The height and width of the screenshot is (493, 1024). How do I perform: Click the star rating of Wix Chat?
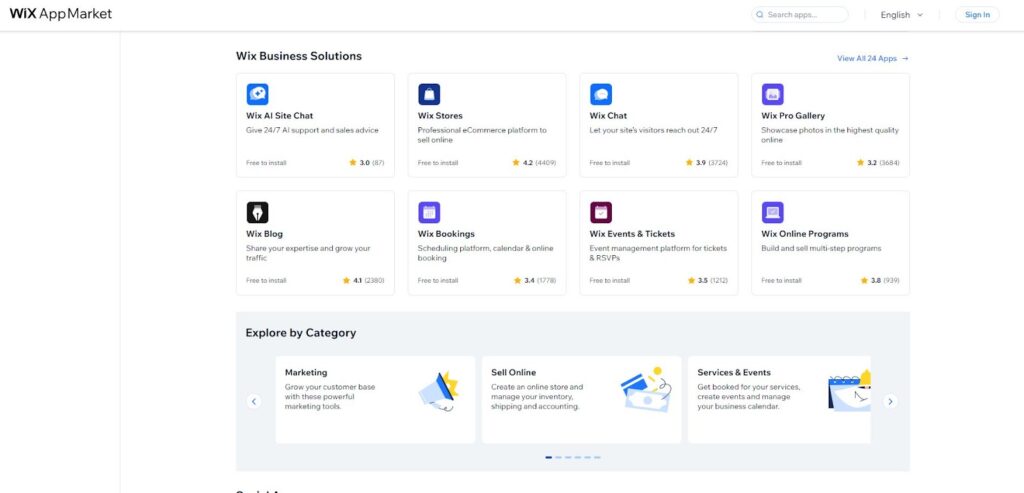(x=706, y=163)
